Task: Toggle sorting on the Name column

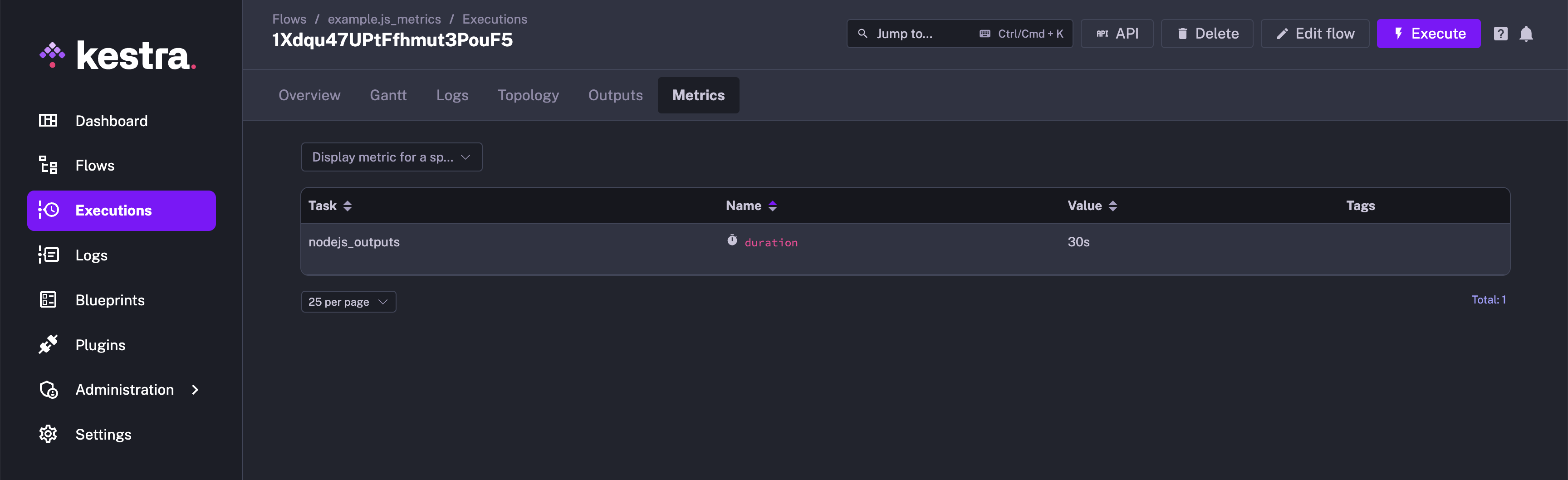Action: point(773,206)
